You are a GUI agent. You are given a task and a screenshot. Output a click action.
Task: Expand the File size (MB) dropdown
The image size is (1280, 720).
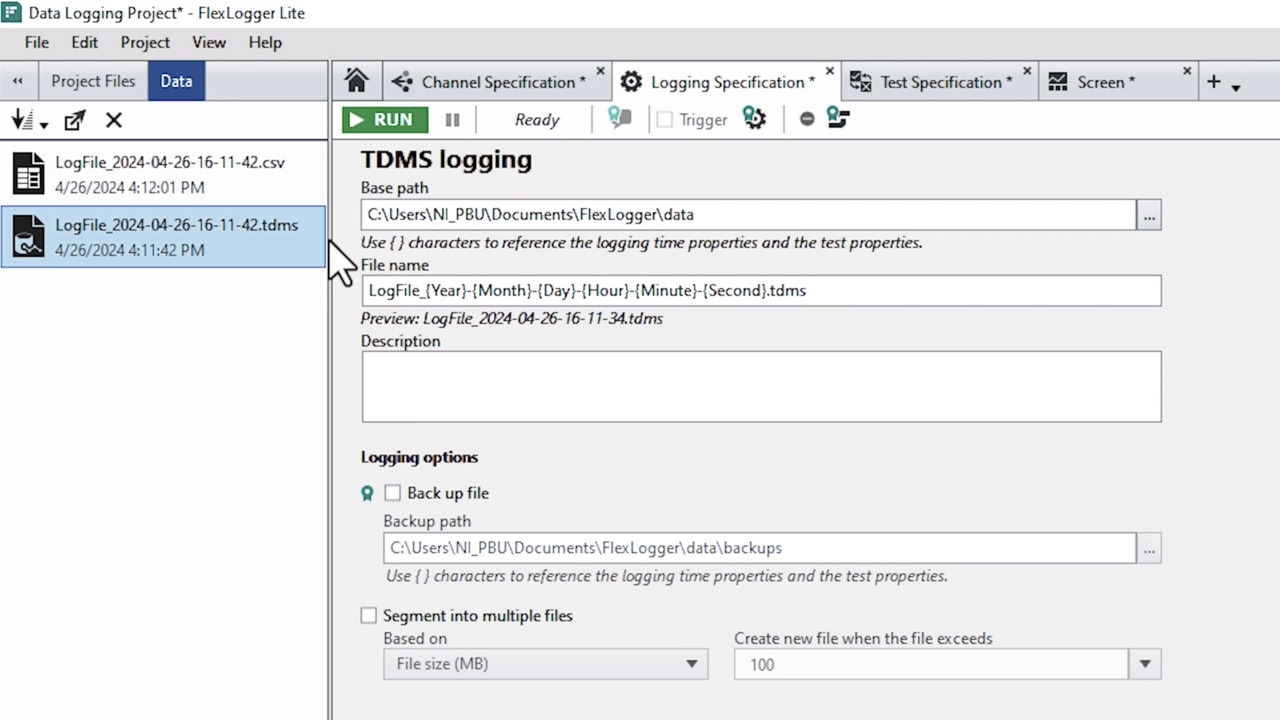(545, 664)
